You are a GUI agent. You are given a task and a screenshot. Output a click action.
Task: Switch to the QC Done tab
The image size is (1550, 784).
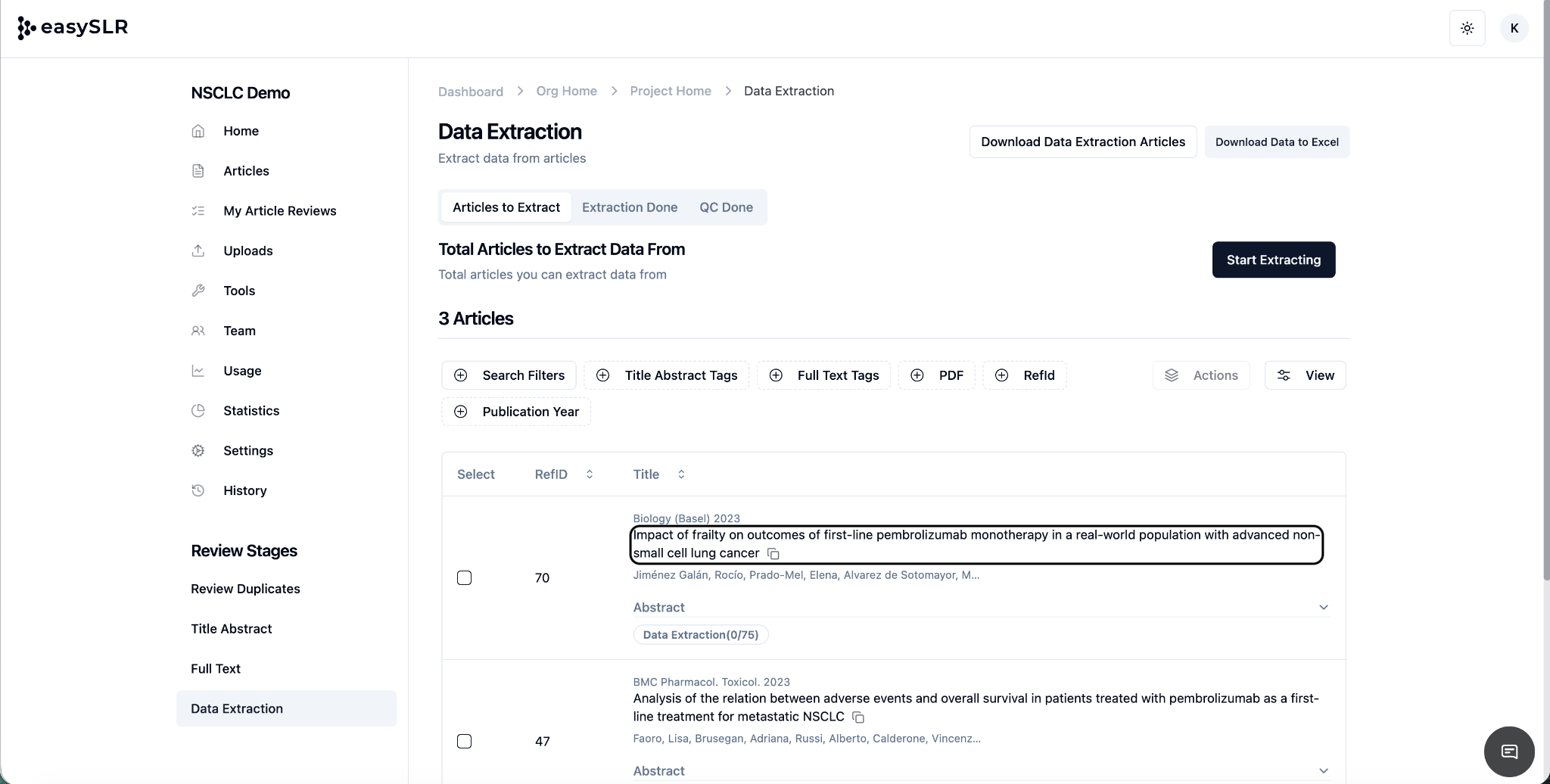pyautogui.click(x=725, y=207)
